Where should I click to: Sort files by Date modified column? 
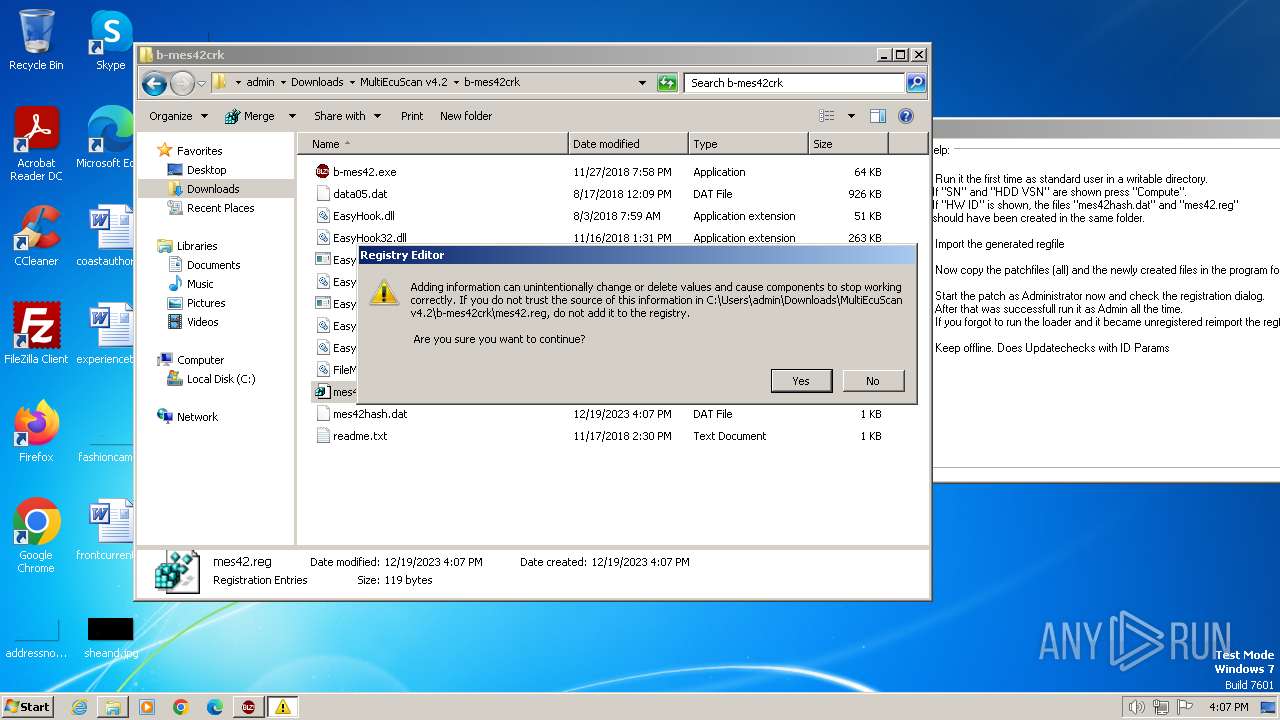627,144
